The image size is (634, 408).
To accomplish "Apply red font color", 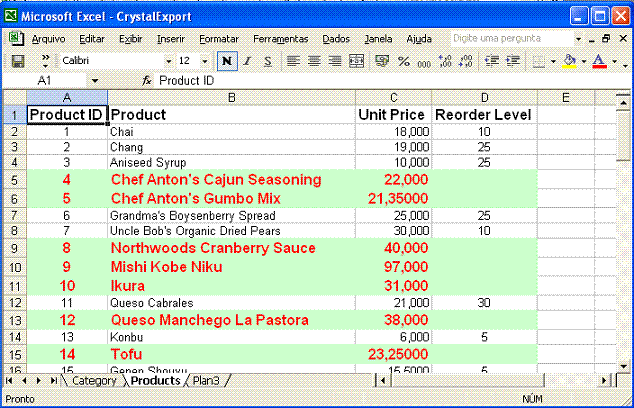I will (x=599, y=61).
